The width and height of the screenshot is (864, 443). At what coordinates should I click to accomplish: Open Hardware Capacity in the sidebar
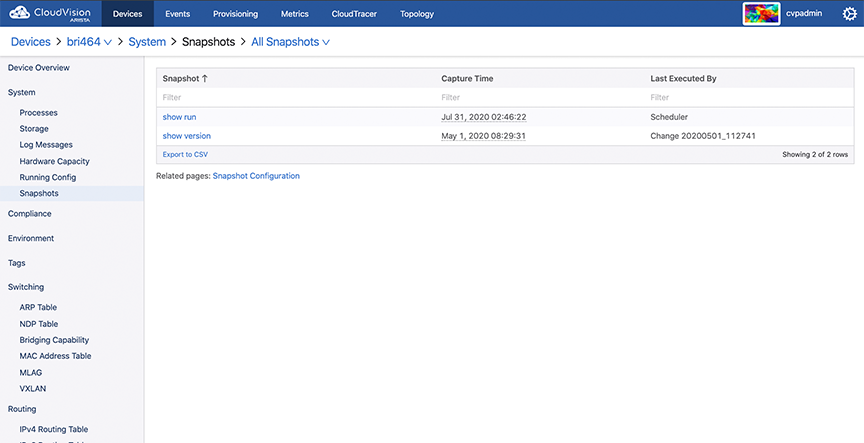tap(55, 161)
